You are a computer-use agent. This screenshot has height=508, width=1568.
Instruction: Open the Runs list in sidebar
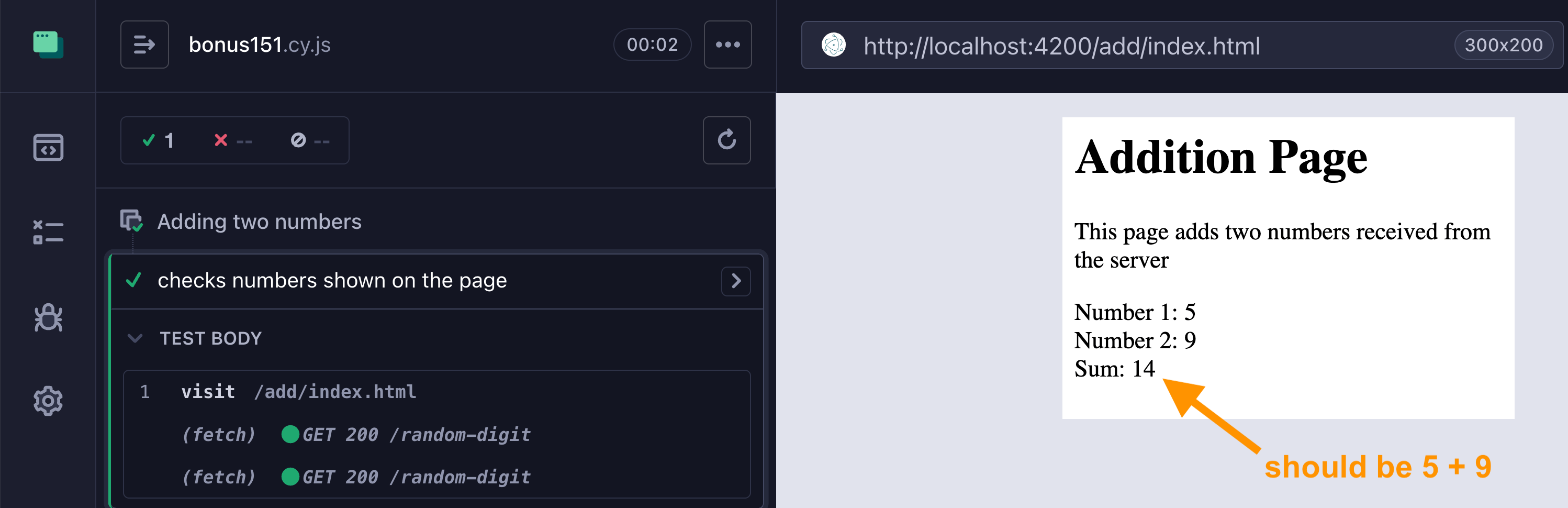point(48,232)
